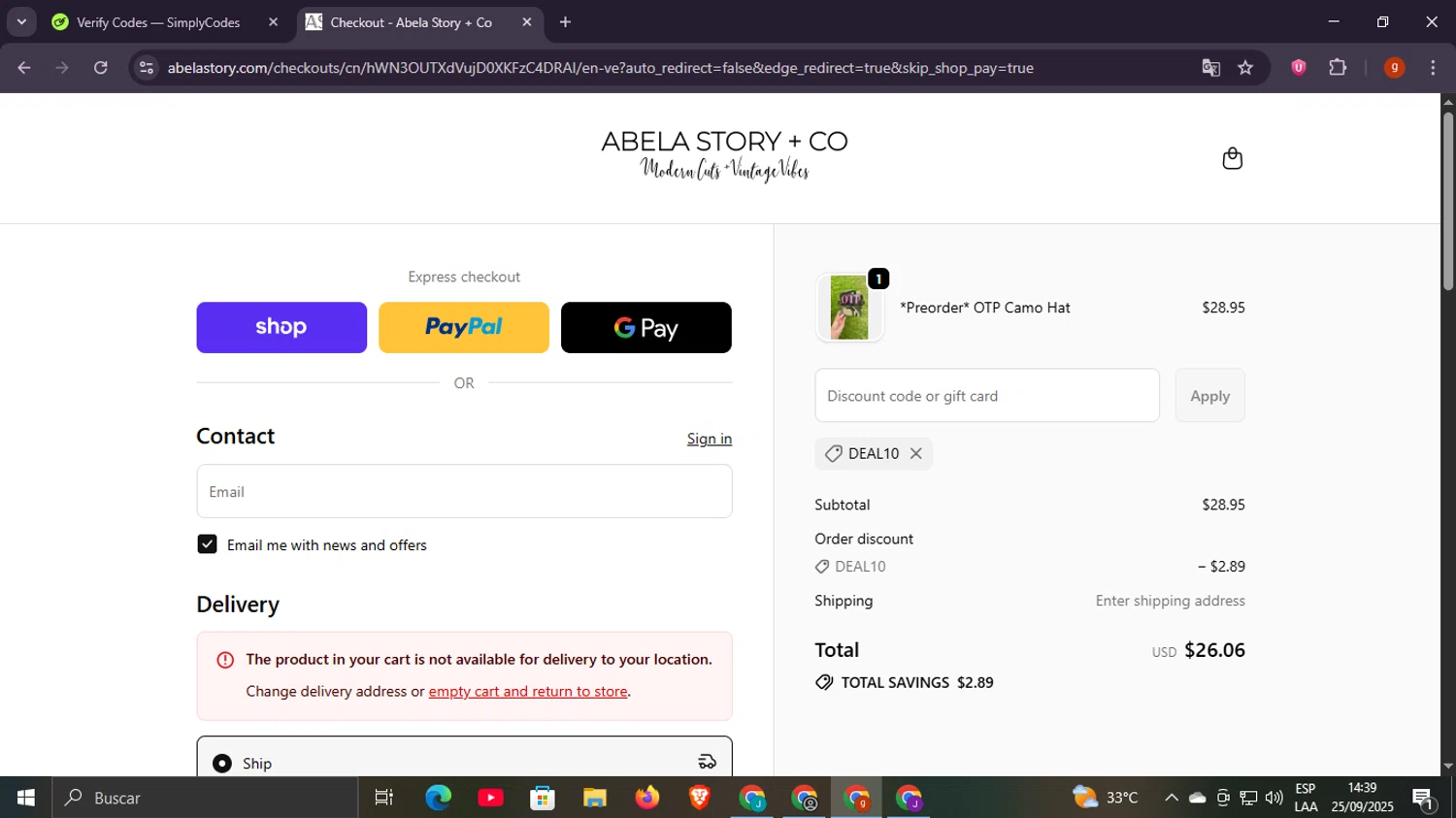
Task: Launch Brave browser from the taskbar
Action: coord(699,798)
